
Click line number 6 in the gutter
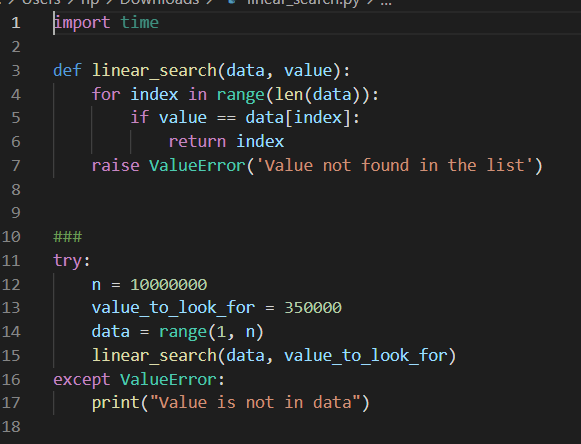[16, 142]
